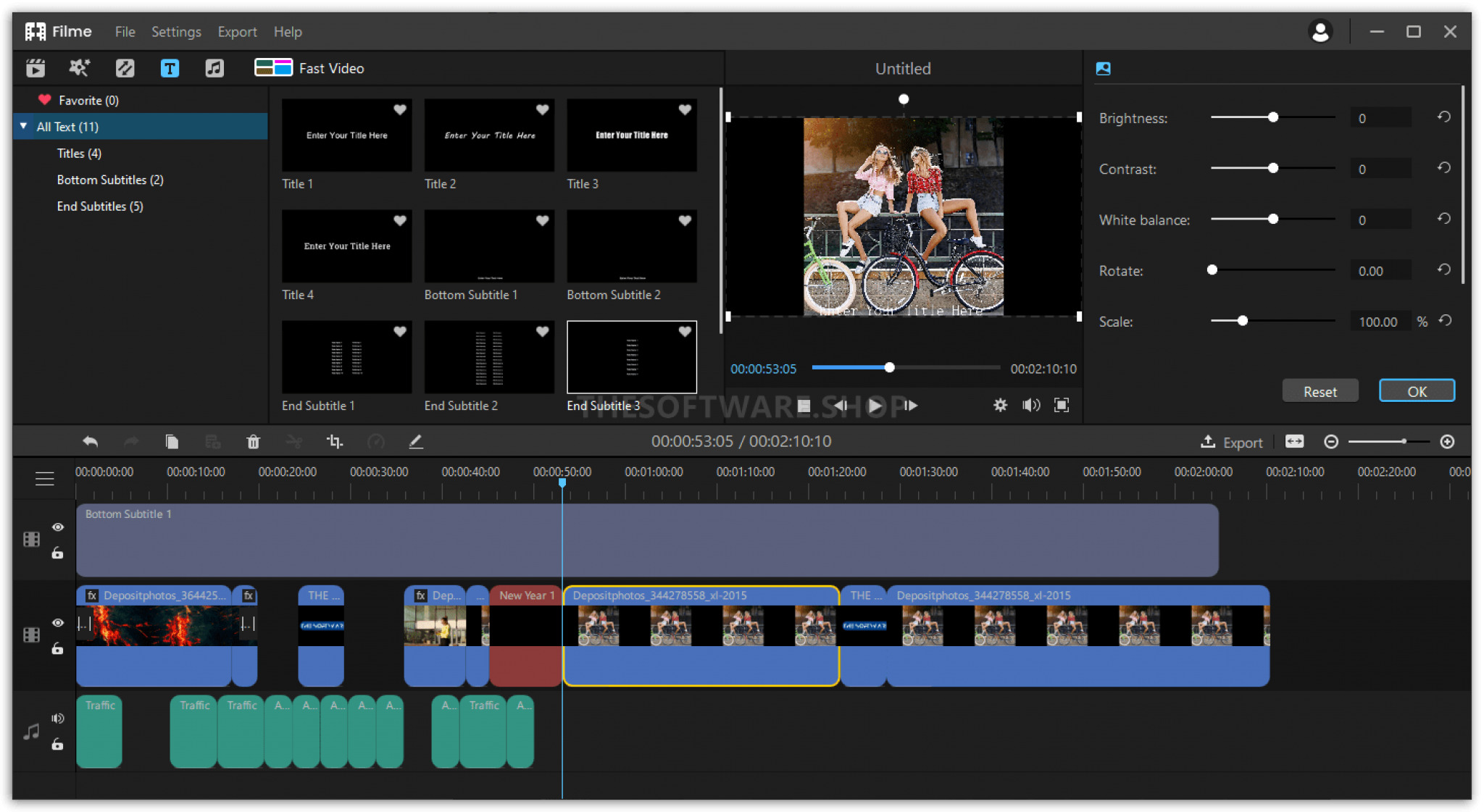Click the delete trash icon in timeline toolbar
1484x812 pixels.
[253, 442]
